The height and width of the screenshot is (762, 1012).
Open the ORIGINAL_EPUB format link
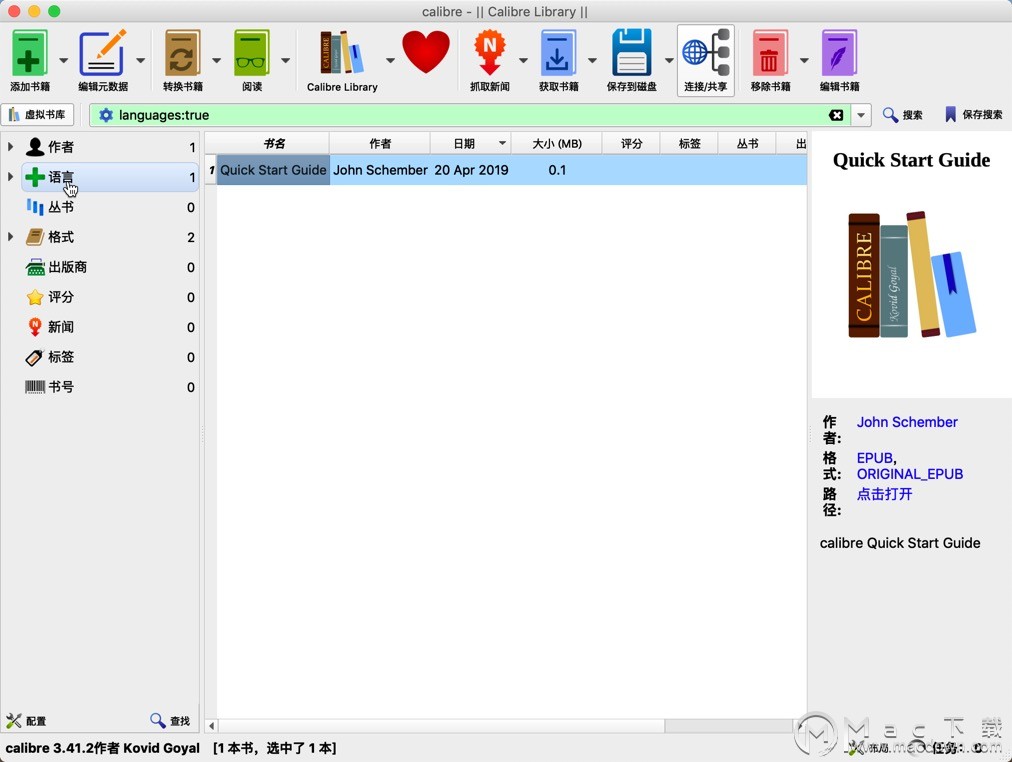(x=909, y=474)
